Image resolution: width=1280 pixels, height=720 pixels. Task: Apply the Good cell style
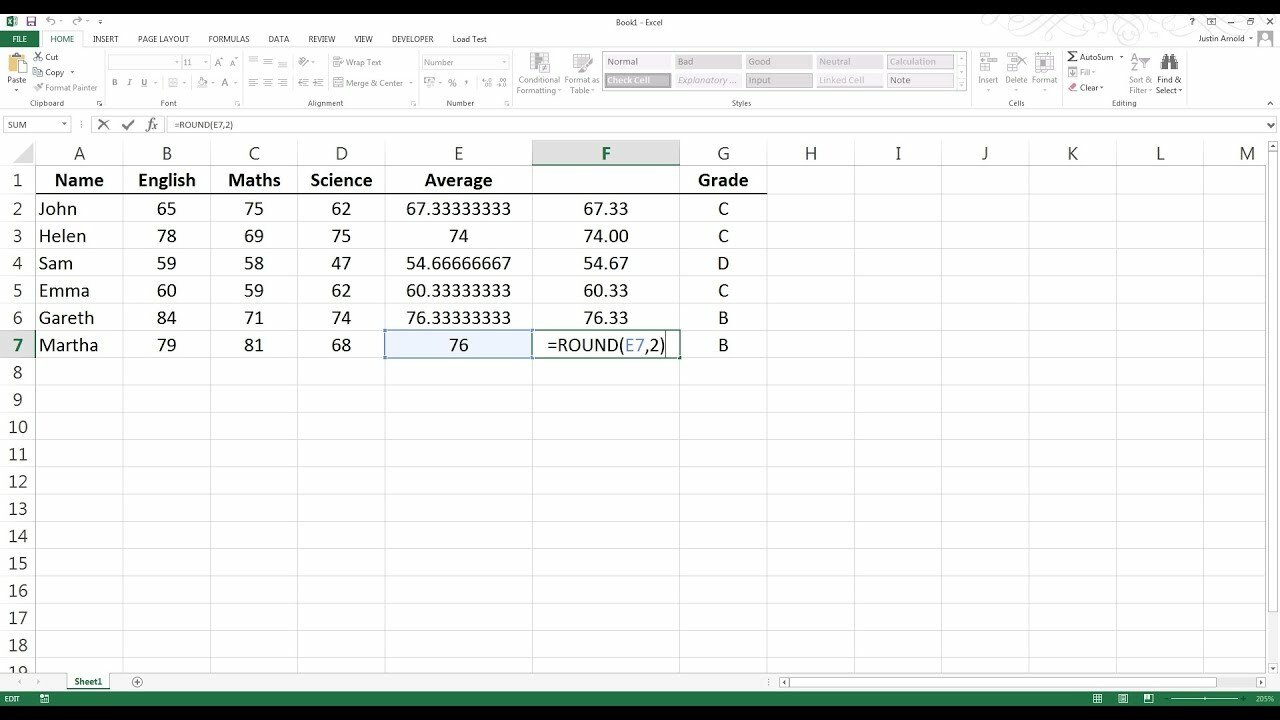(778, 62)
